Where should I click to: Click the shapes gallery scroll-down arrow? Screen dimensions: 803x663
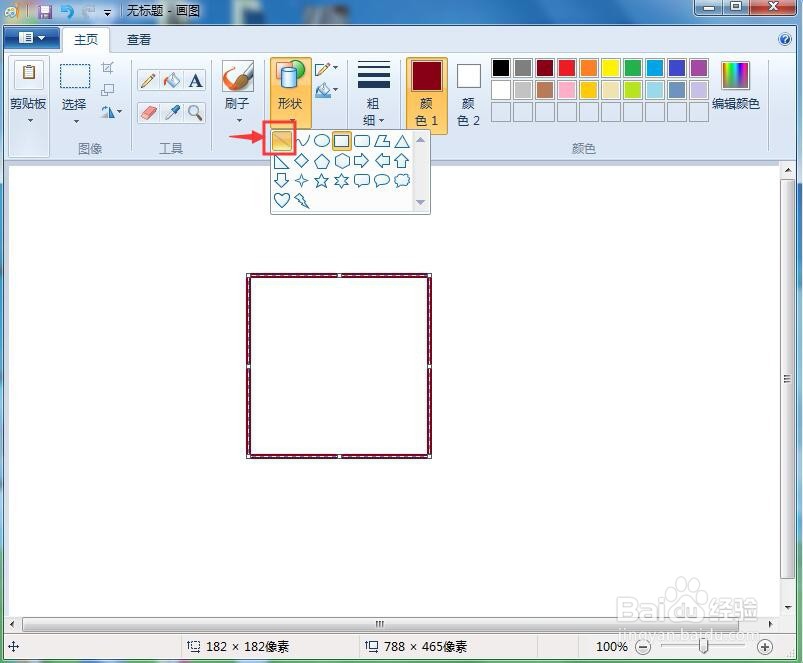pos(420,202)
